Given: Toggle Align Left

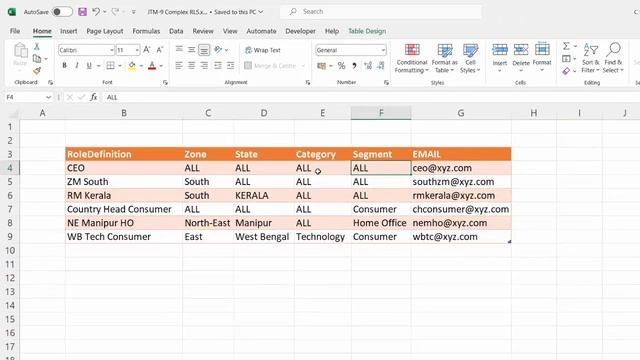Looking at the screenshot, I should (179, 65).
